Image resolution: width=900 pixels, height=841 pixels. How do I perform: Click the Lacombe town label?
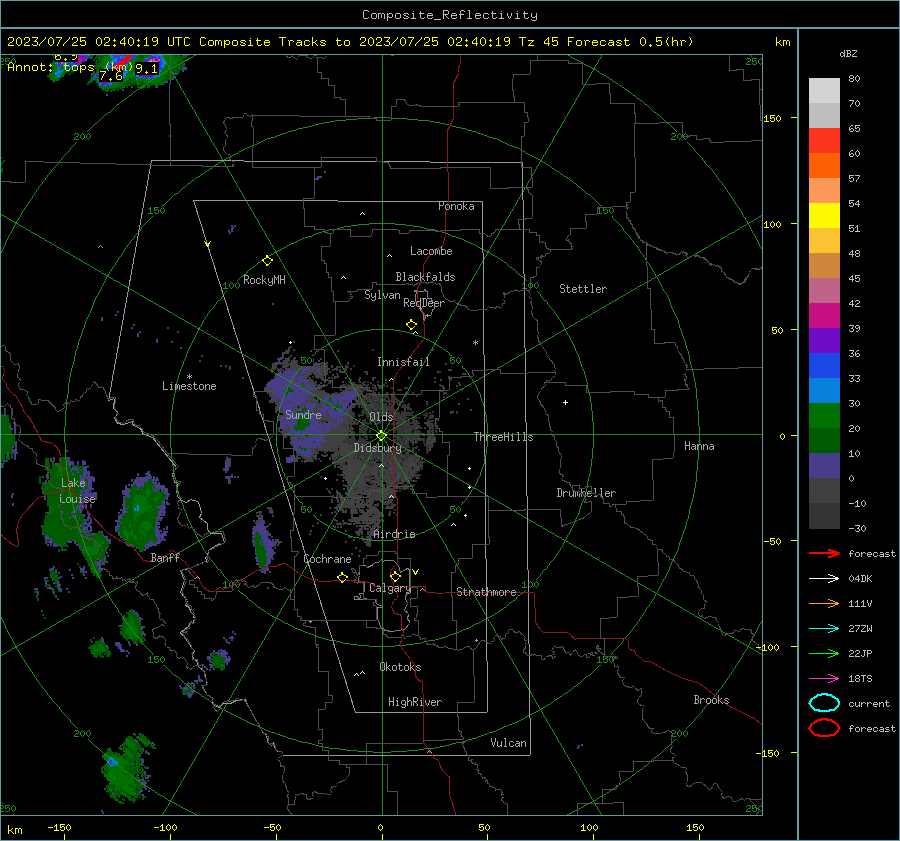click(431, 251)
